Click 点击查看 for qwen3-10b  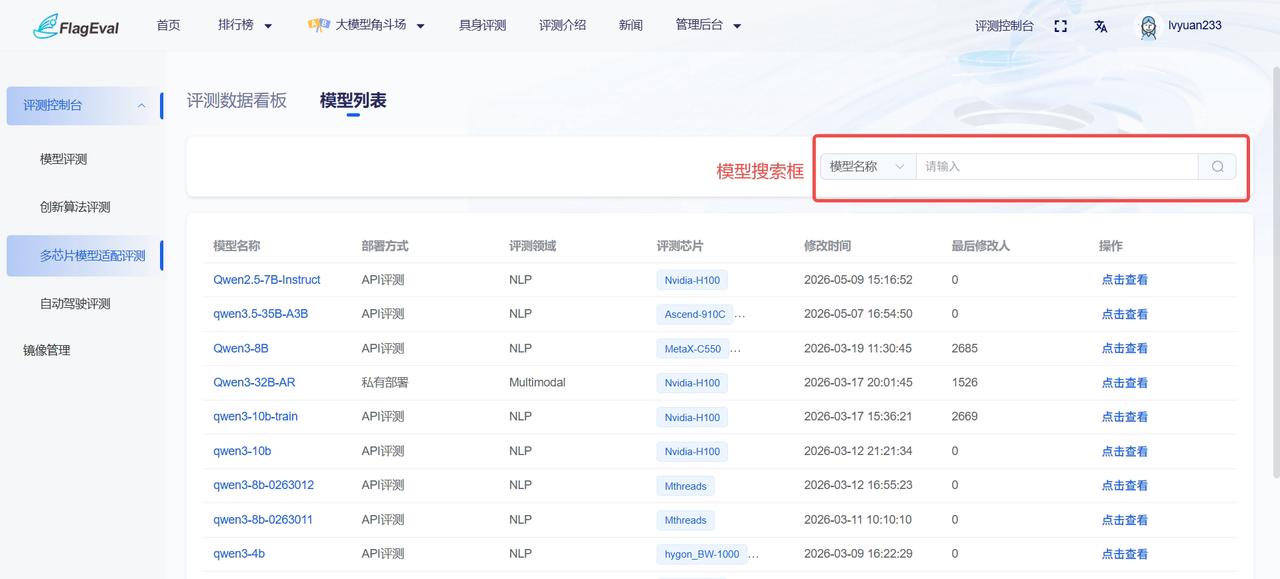1125,451
